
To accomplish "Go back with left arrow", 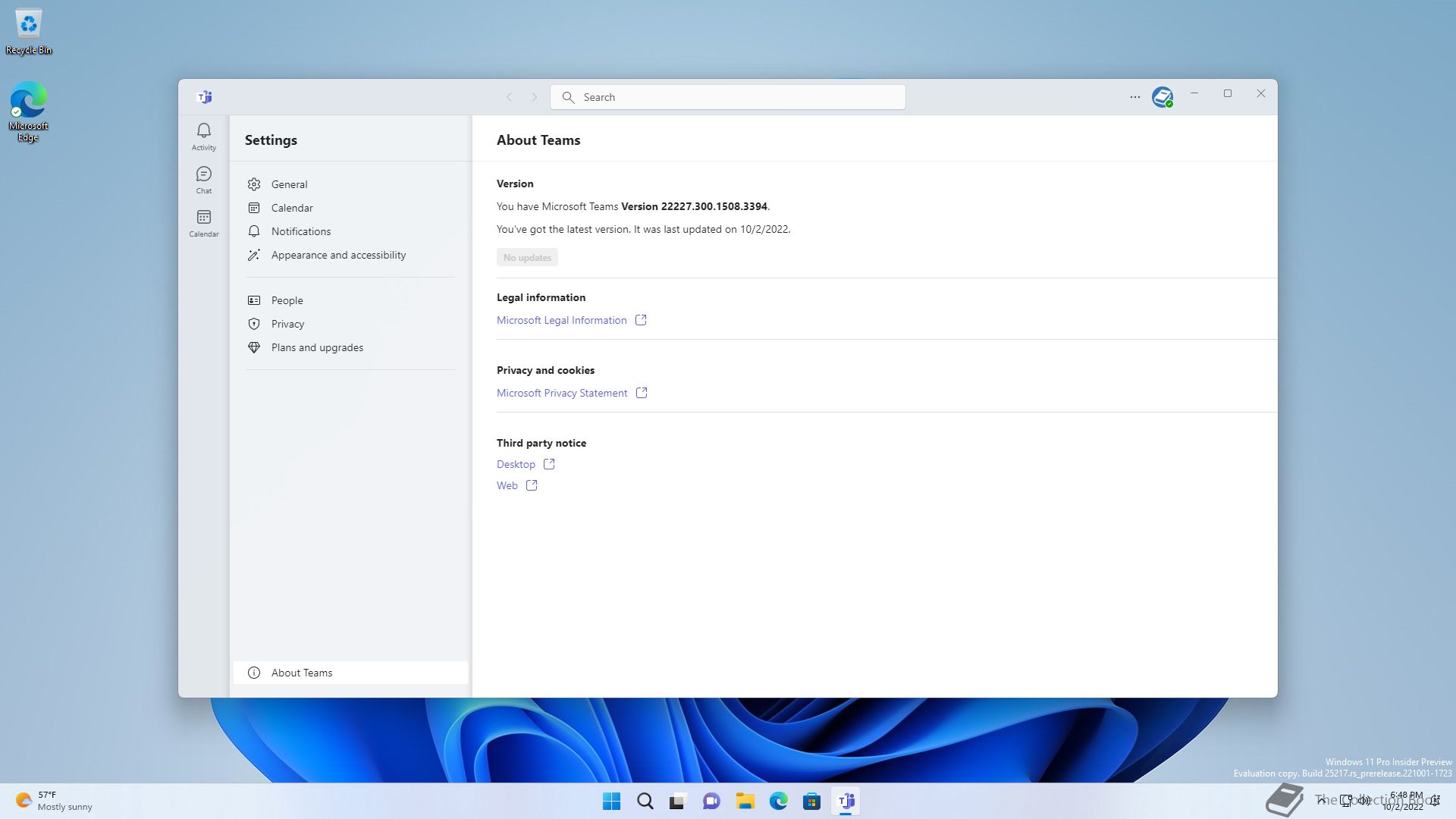I will click(x=510, y=97).
